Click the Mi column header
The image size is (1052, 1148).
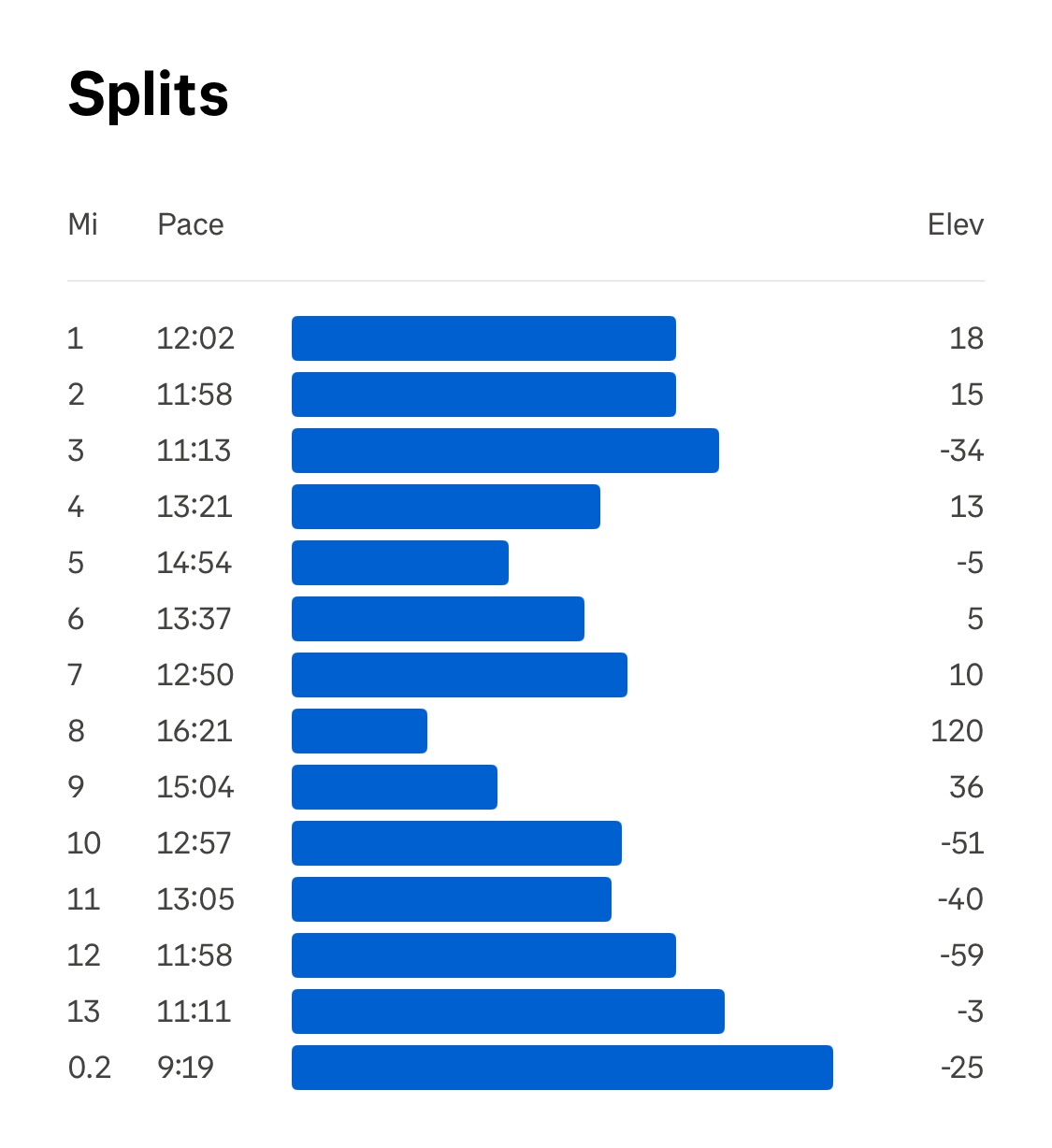coord(82,224)
